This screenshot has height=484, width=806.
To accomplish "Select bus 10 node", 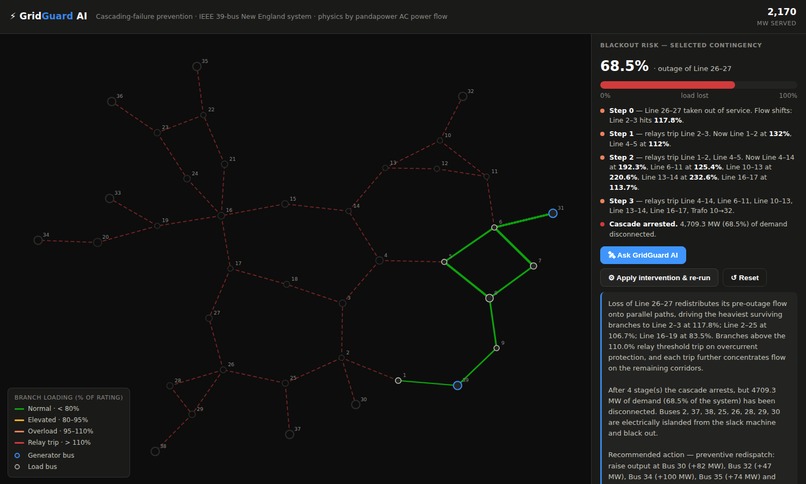I will pyautogui.click(x=440, y=140).
